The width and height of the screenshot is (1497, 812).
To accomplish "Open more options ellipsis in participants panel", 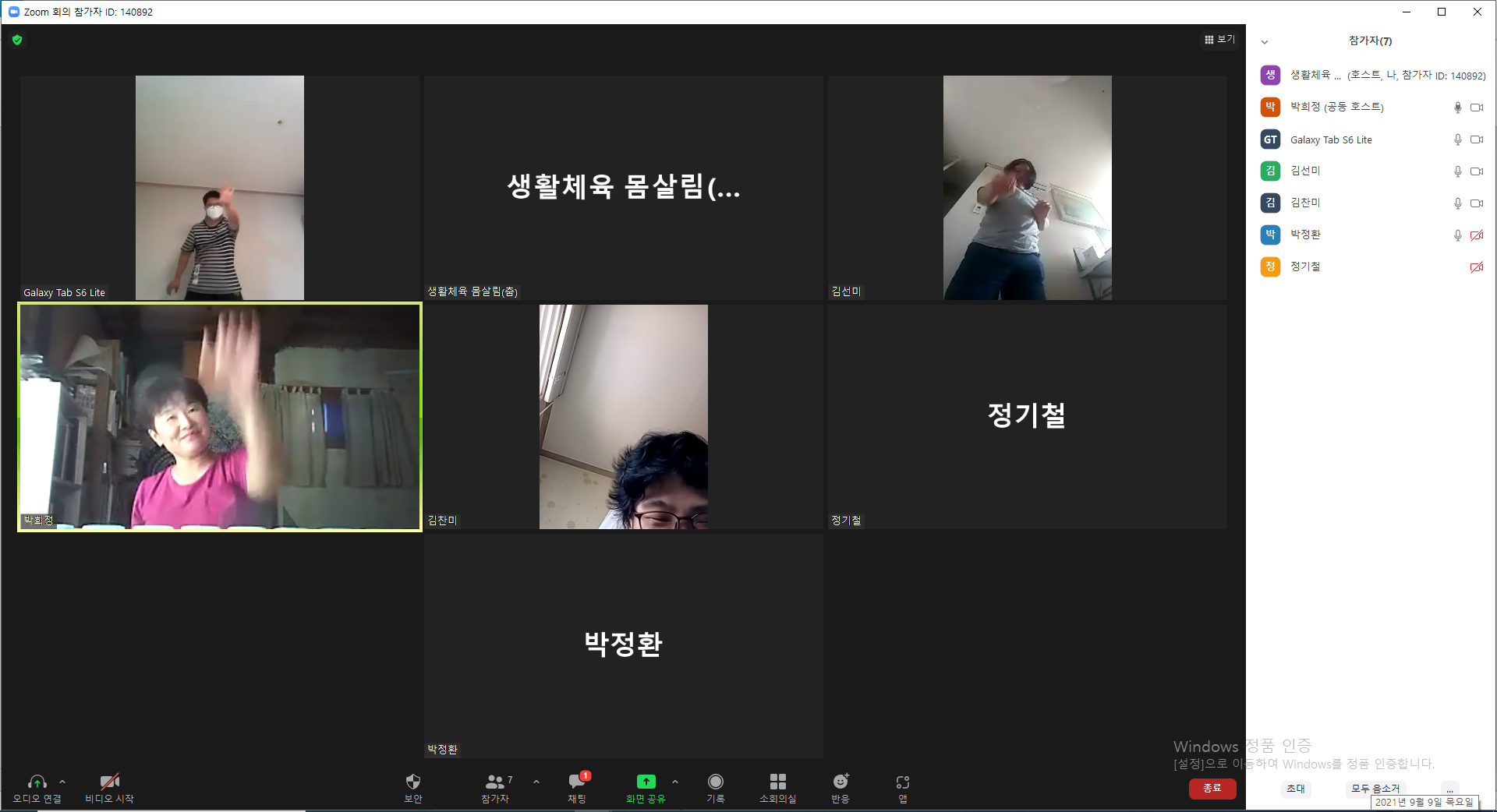I will point(1449,789).
